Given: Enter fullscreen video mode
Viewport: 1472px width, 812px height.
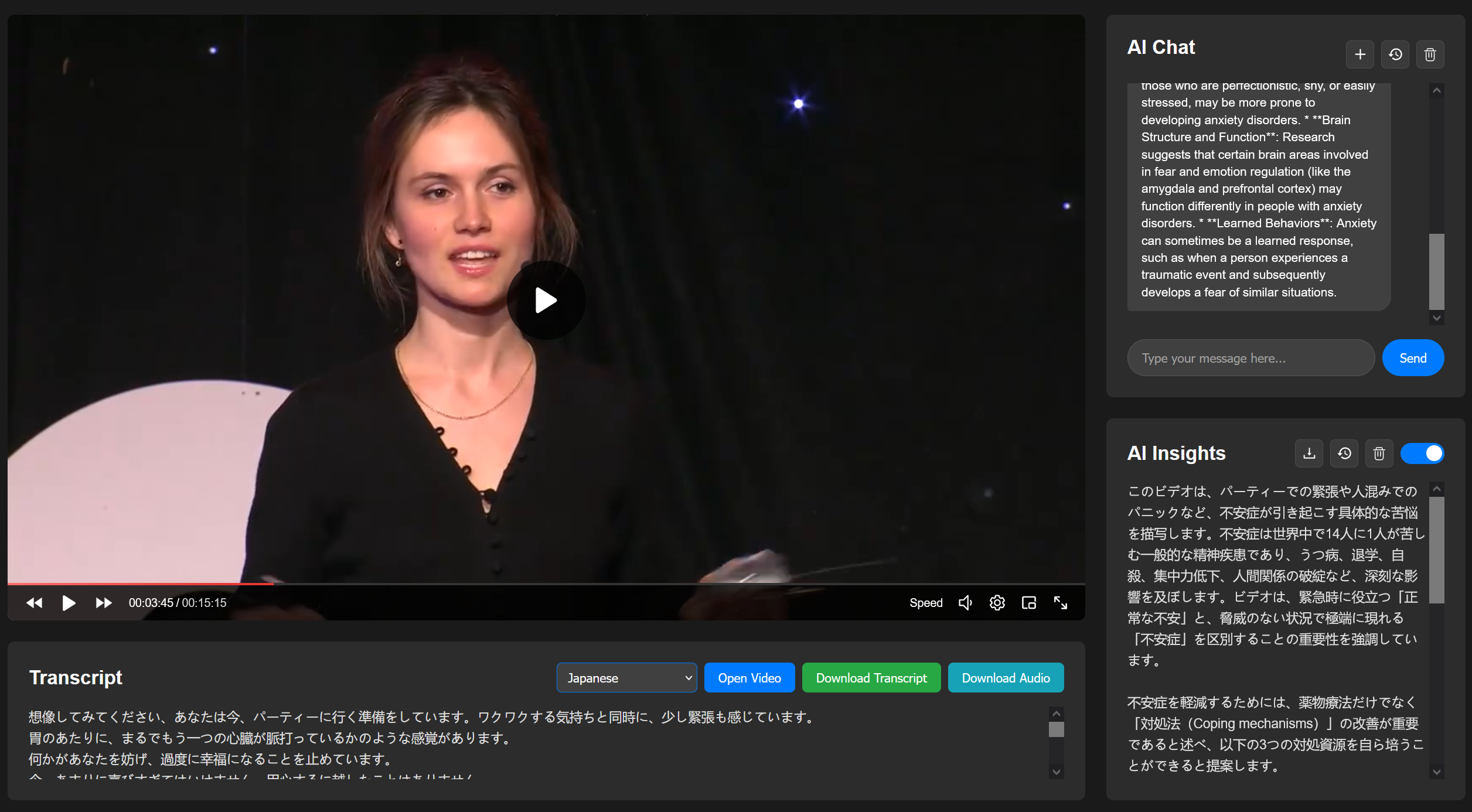Looking at the screenshot, I should (1061, 602).
